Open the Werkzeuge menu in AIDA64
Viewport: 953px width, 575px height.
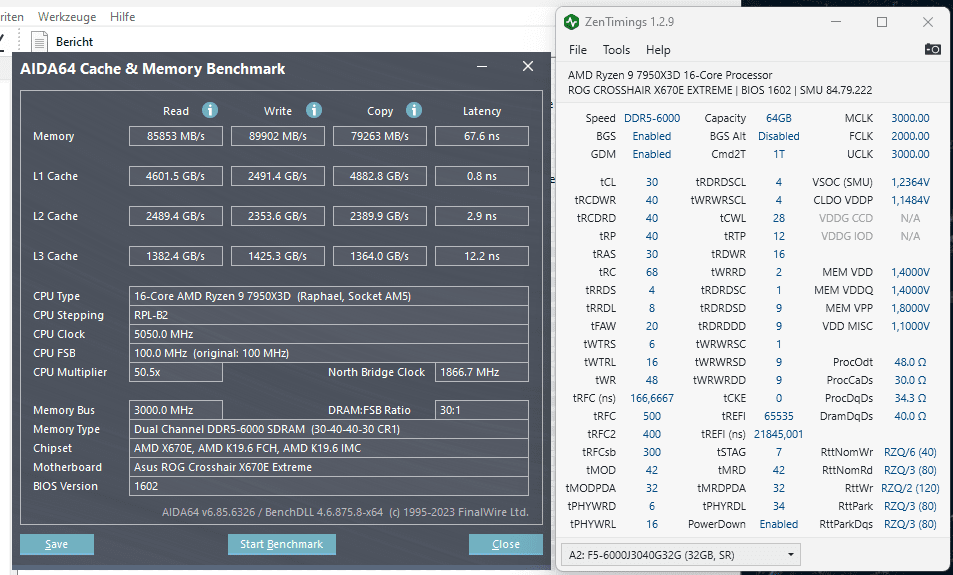point(67,17)
